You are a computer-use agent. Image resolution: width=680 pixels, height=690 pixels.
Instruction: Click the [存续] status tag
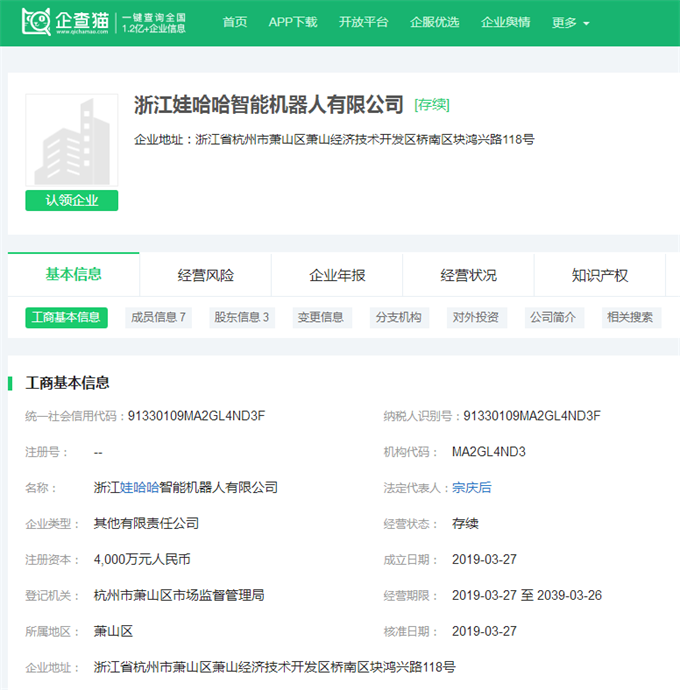click(x=432, y=105)
